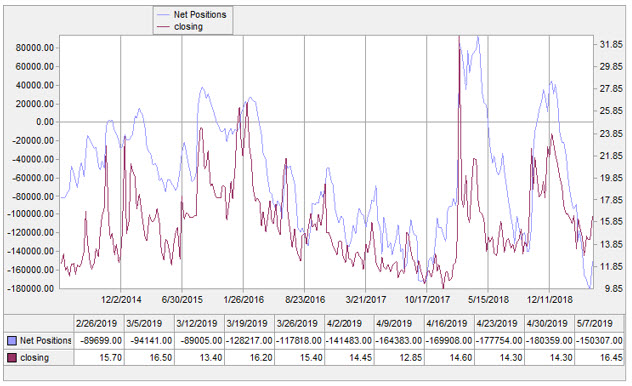This screenshot has height=386, width=632.
Task: Select the -177754.00 net positions cell
Action: click(x=499, y=341)
